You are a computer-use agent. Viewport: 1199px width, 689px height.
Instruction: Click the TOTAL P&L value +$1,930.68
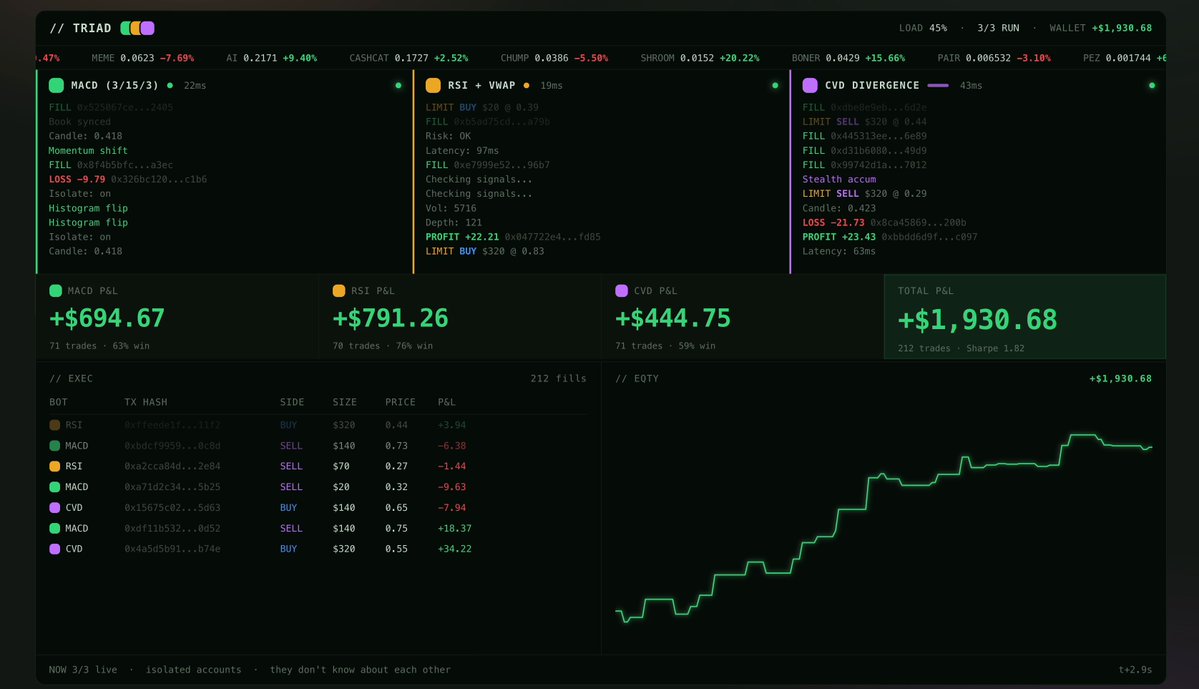[977, 320]
